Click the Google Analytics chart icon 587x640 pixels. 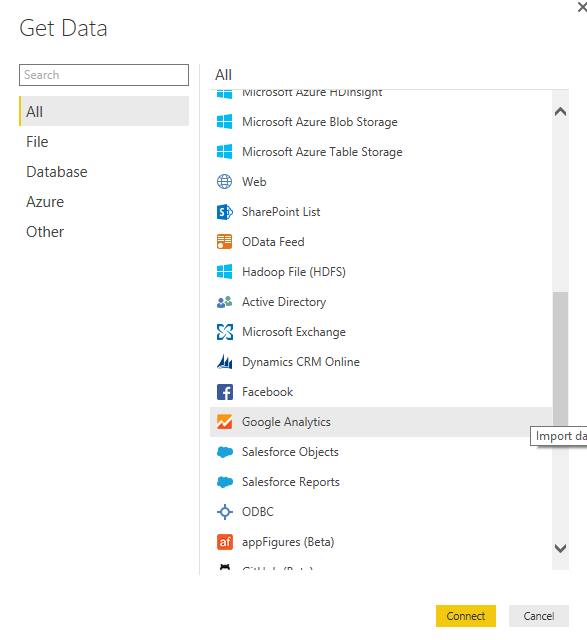click(x=225, y=422)
